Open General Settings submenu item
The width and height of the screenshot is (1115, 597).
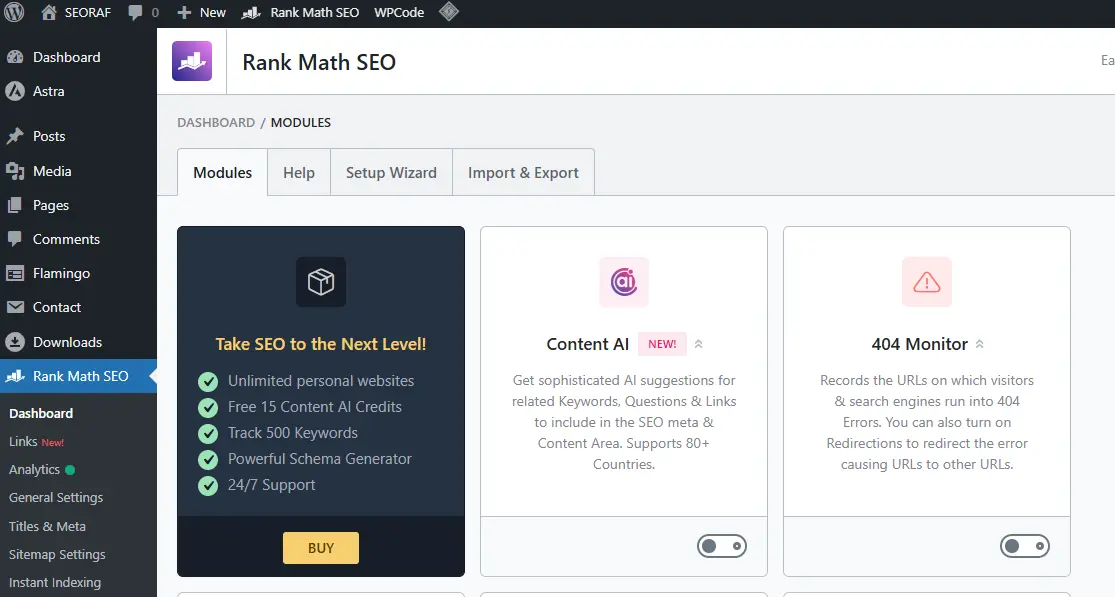pos(55,498)
